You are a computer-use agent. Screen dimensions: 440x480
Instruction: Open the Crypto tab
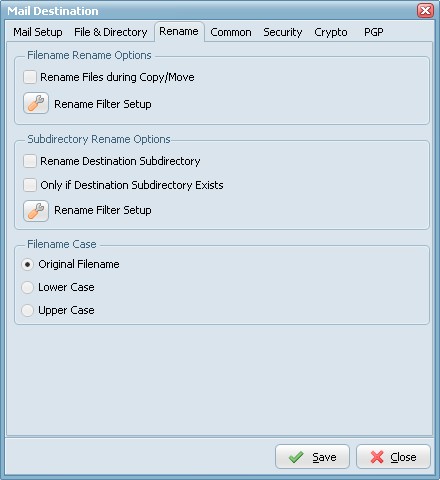pos(331,32)
